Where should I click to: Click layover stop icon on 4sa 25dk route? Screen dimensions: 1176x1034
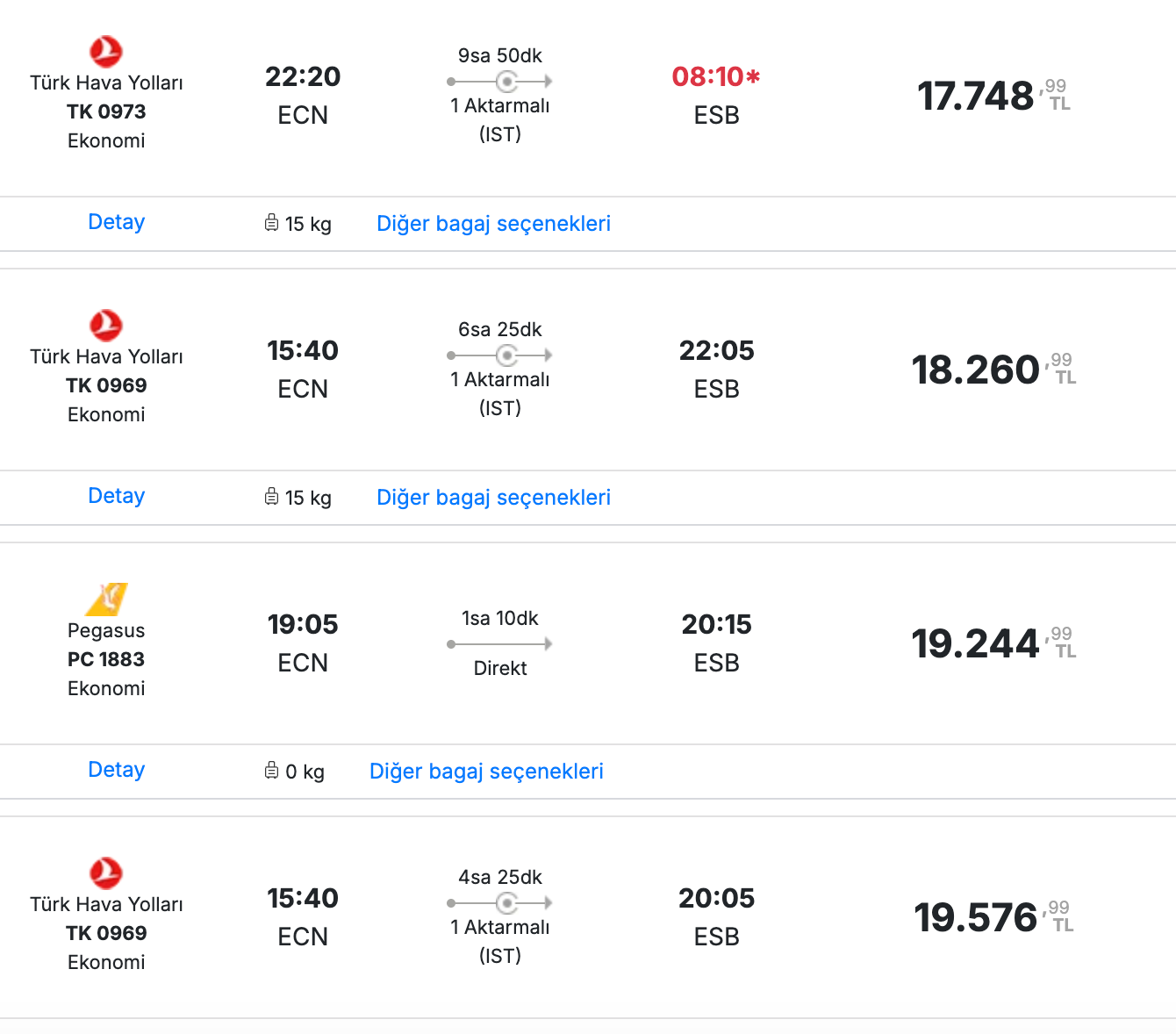[x=506, y=903]
